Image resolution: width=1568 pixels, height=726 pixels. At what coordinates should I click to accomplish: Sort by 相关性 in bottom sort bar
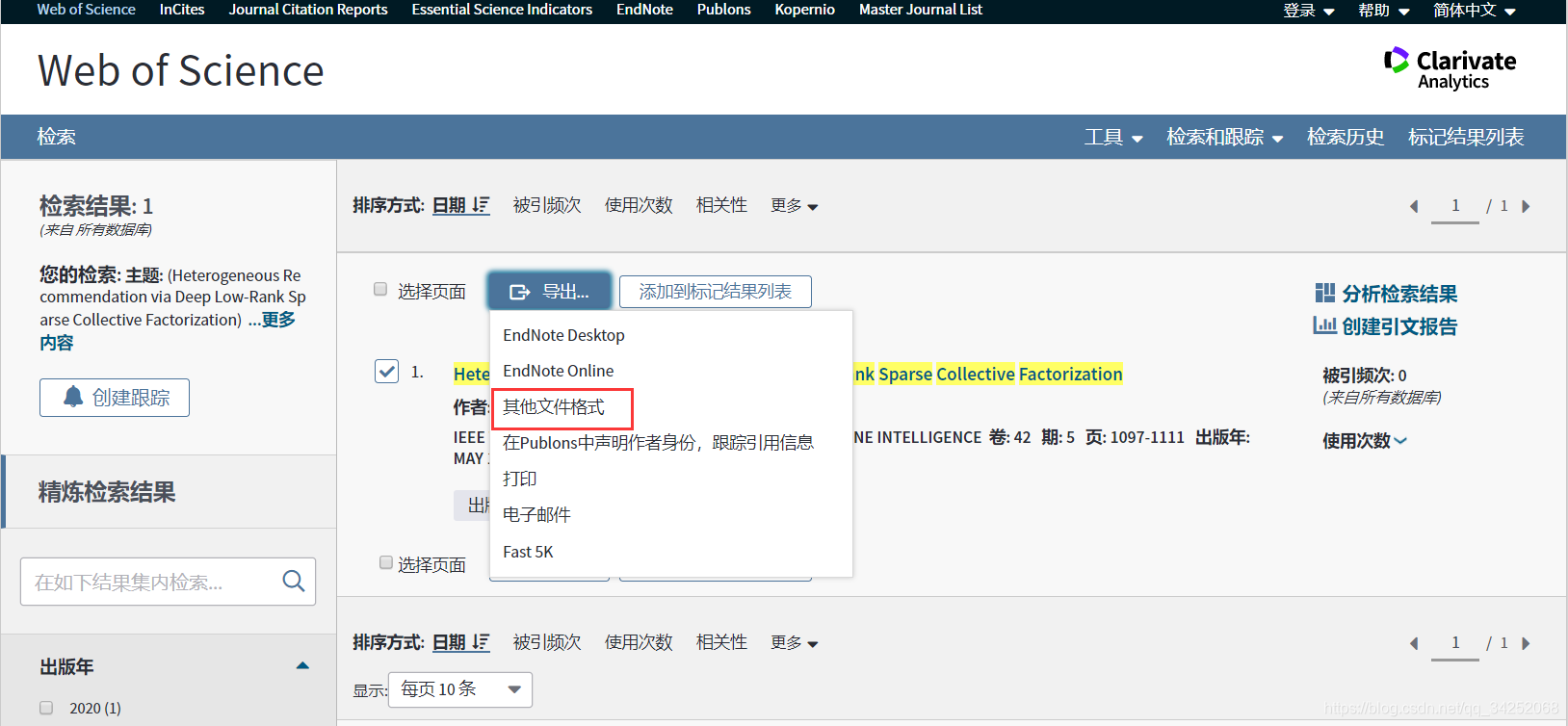click(x=721, y=642)
